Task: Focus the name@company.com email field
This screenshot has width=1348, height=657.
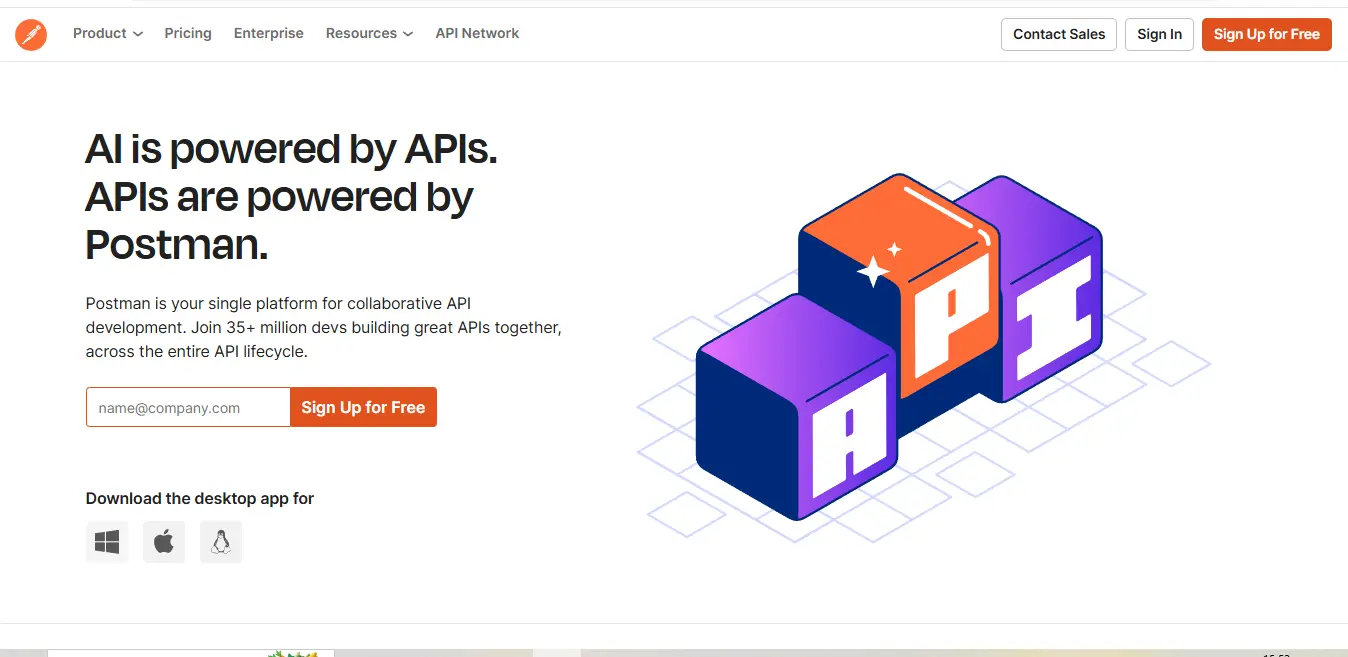Action: point(188,407)
